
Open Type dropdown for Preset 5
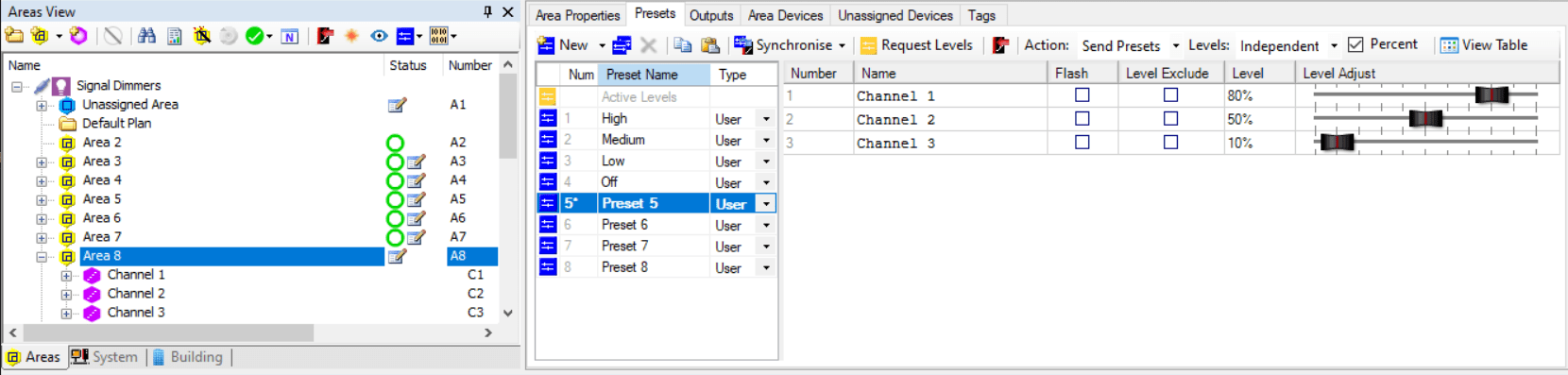(766, 204)
